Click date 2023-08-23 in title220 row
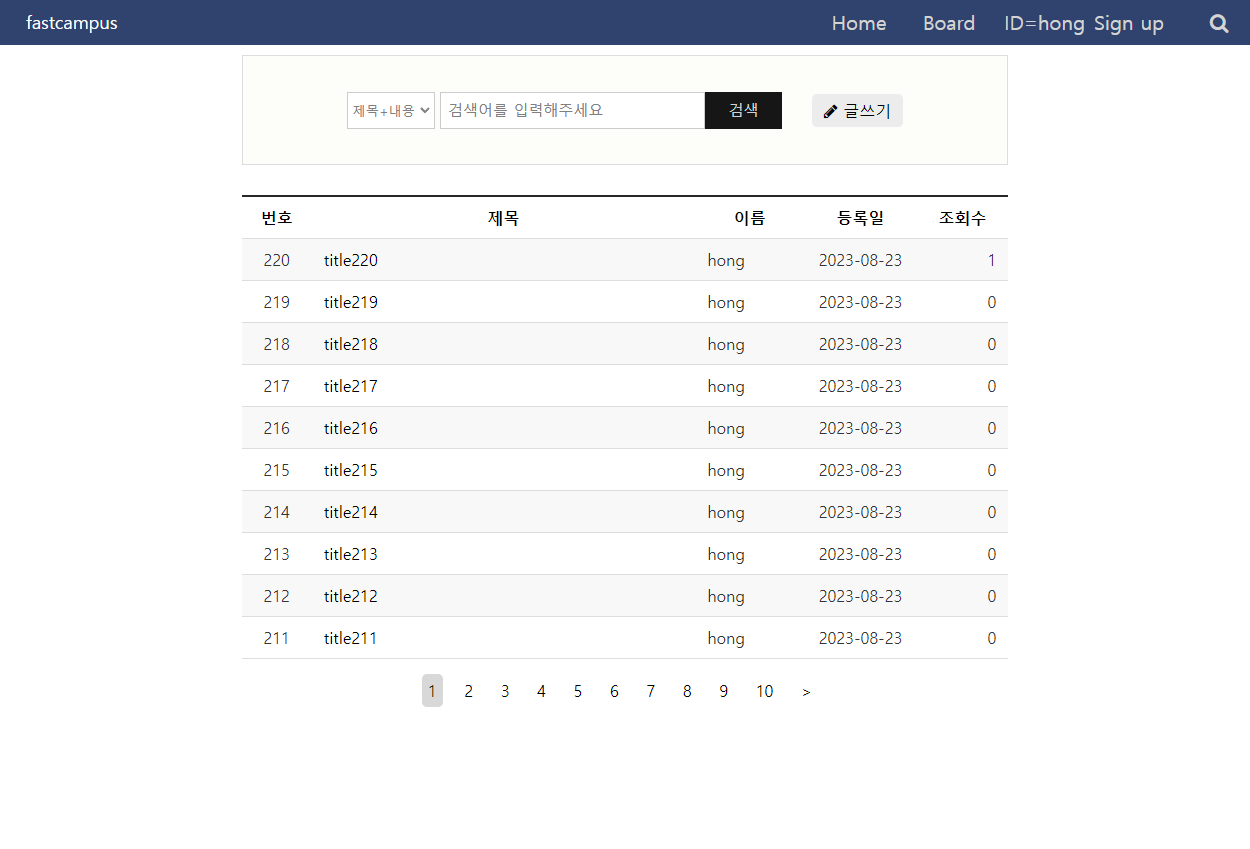 860,260
